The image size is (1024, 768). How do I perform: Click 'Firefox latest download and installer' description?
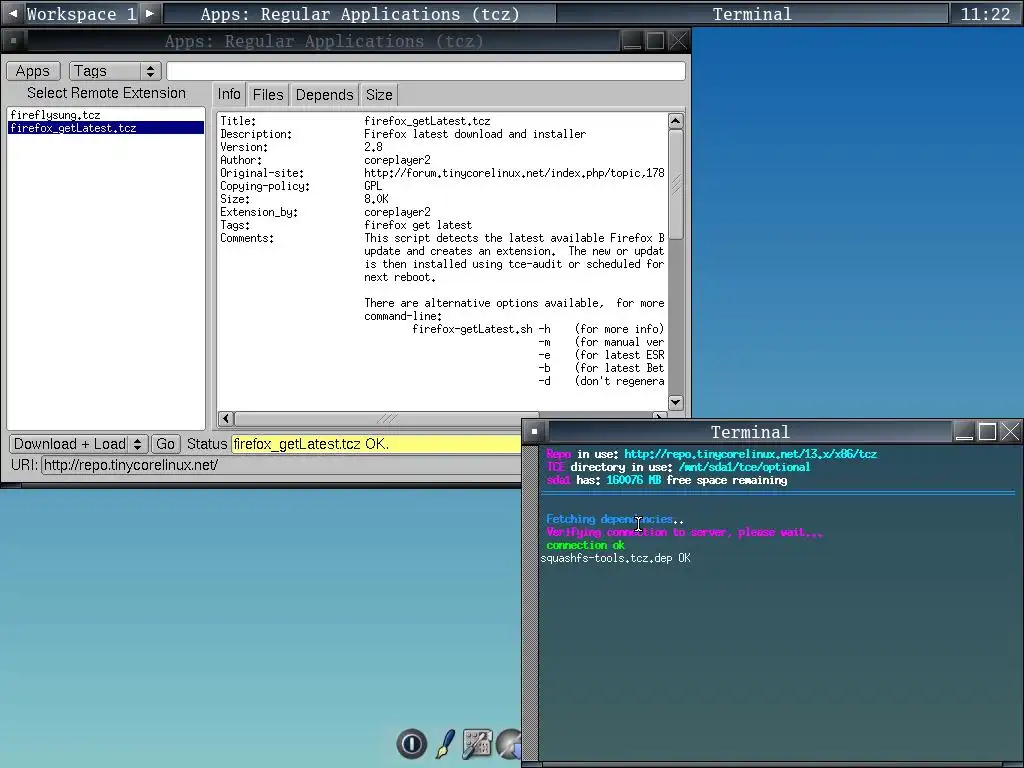475,134
